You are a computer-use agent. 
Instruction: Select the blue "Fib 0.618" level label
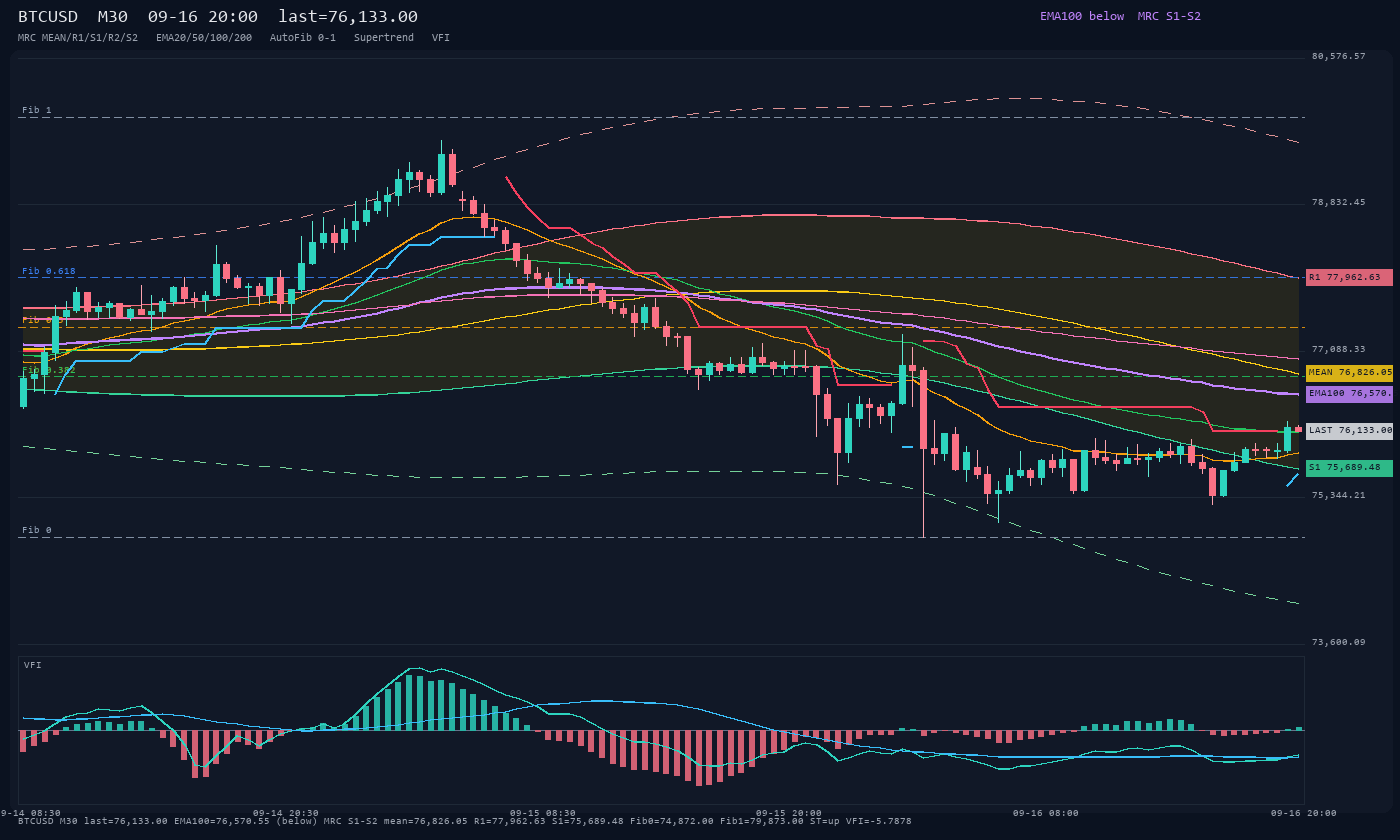49,271
